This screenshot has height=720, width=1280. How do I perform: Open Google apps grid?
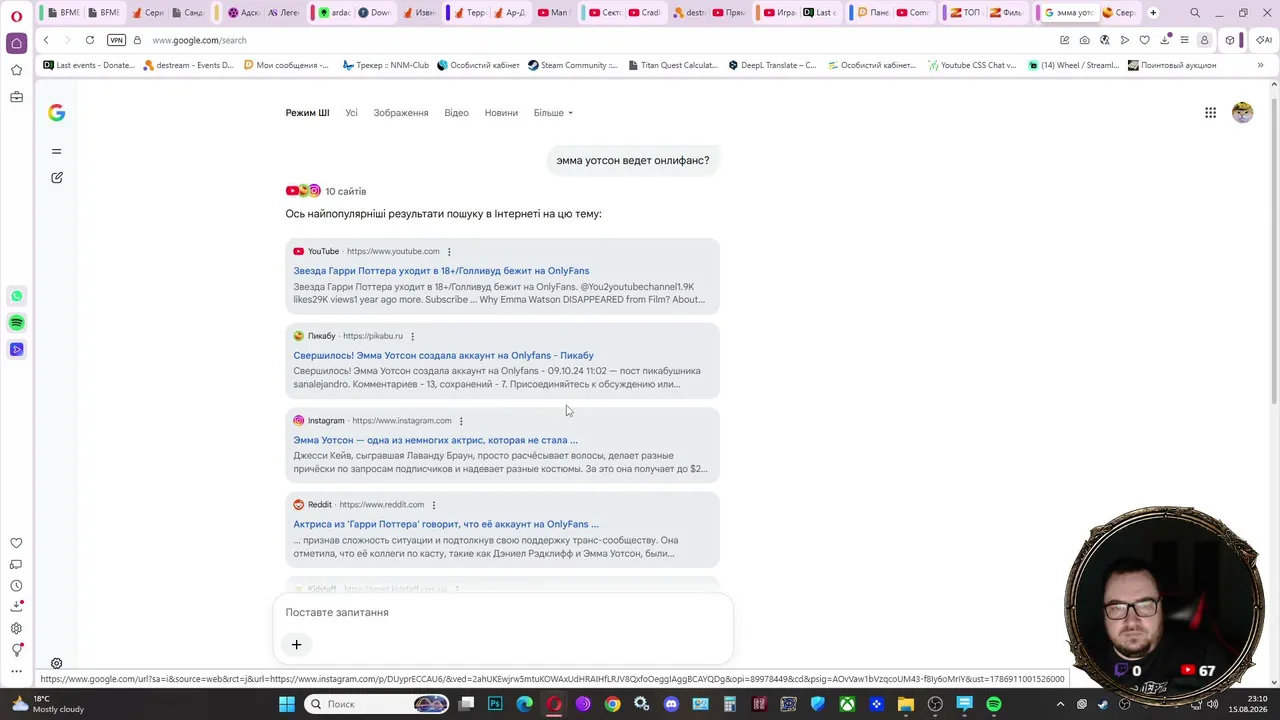(x=1210, y=113)
